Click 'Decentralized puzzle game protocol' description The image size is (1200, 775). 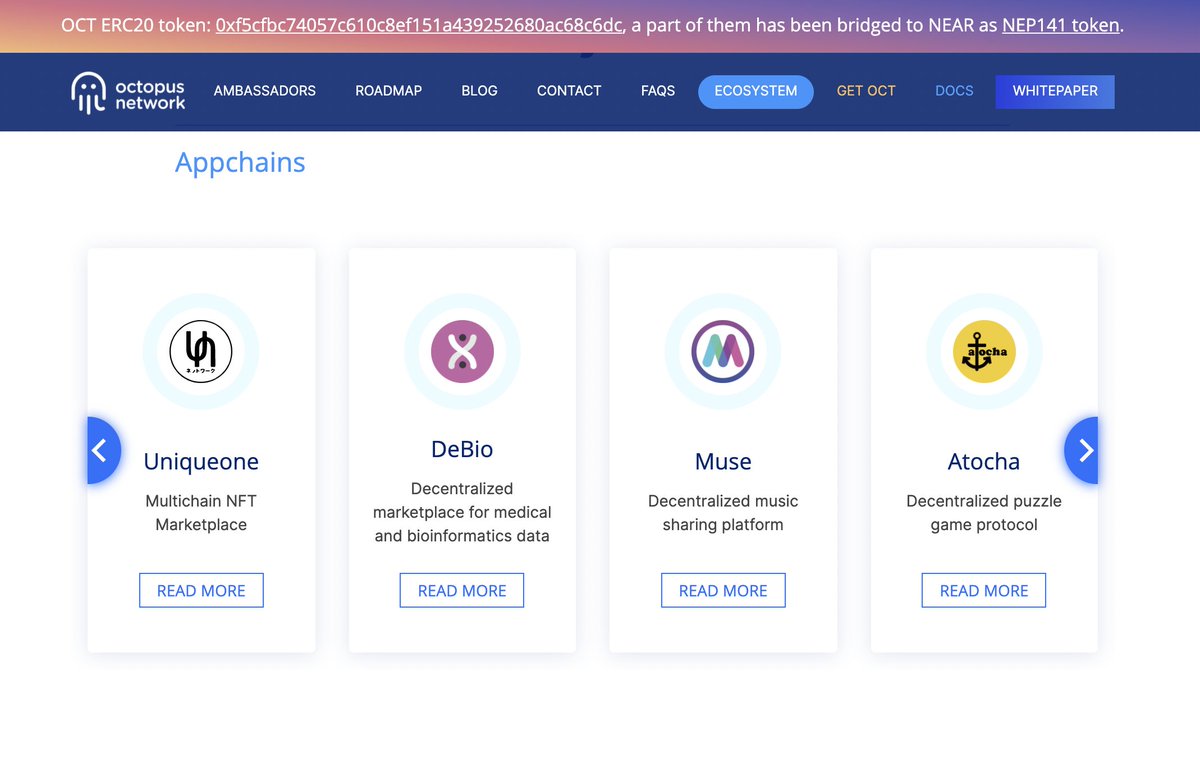(x=984, y=512)
